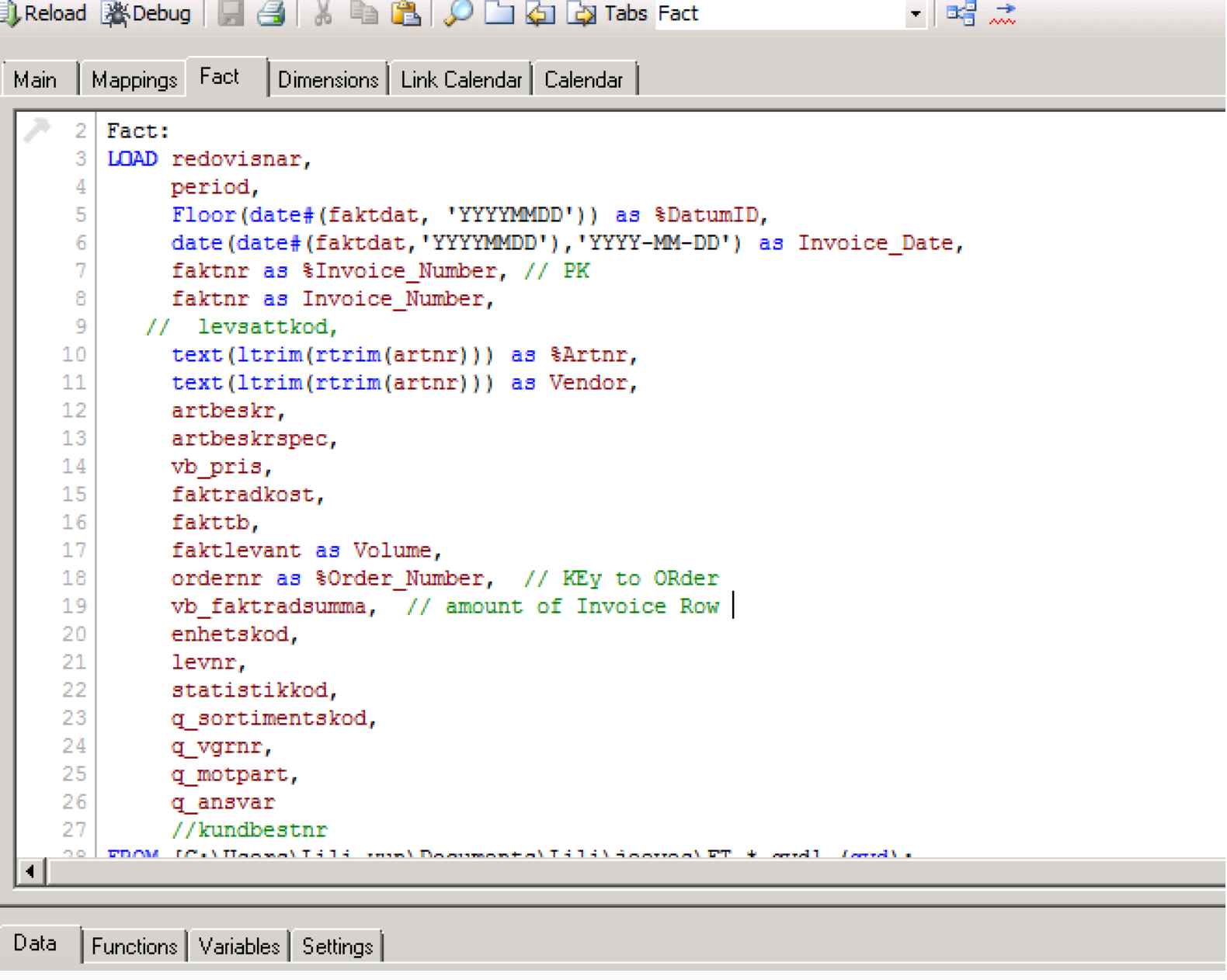Copy selection with copy icon
1227x980 pixels.
(x=363, y=13)
